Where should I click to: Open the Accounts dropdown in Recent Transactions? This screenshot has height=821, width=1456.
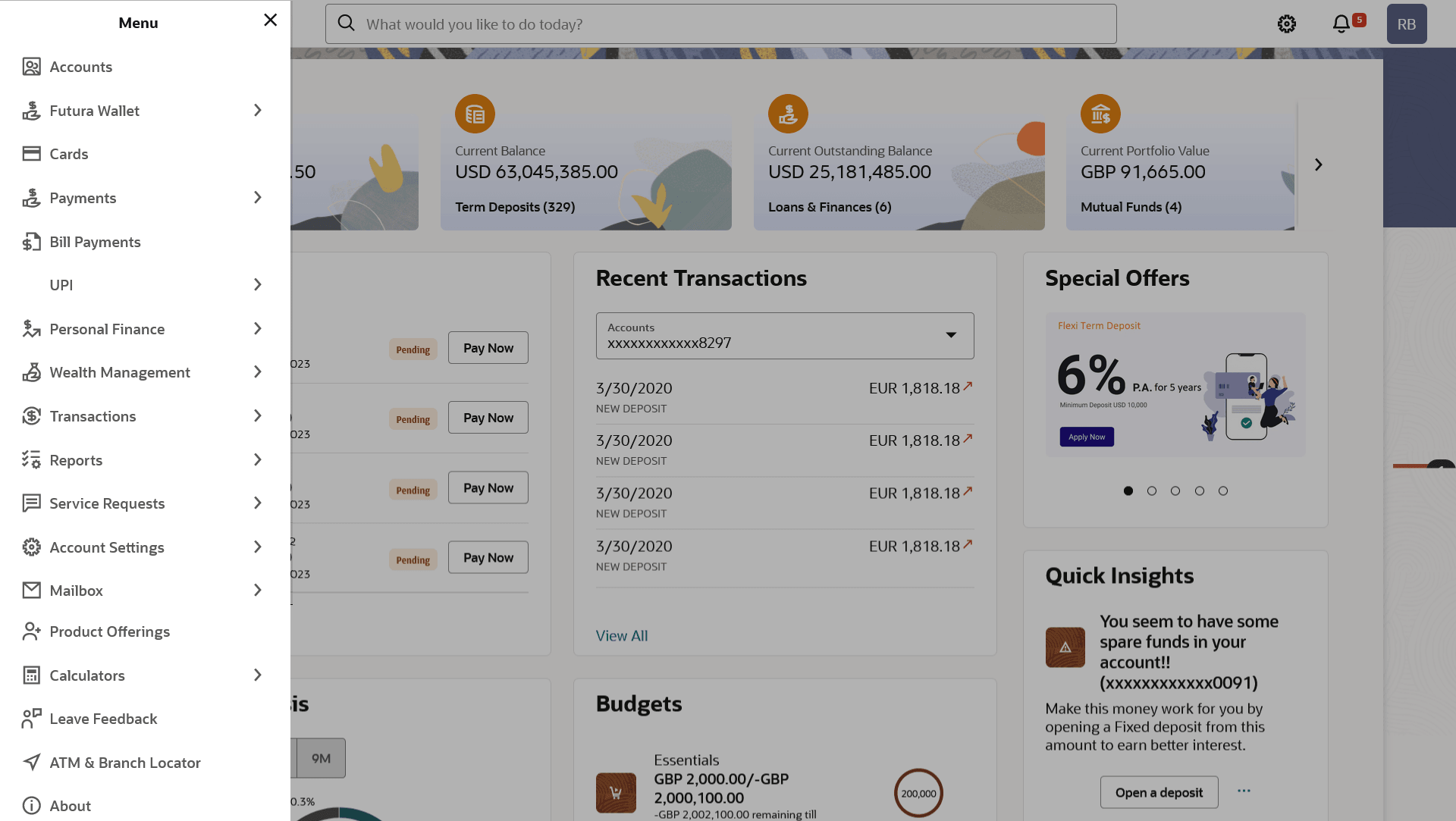(x=785, y=336)
